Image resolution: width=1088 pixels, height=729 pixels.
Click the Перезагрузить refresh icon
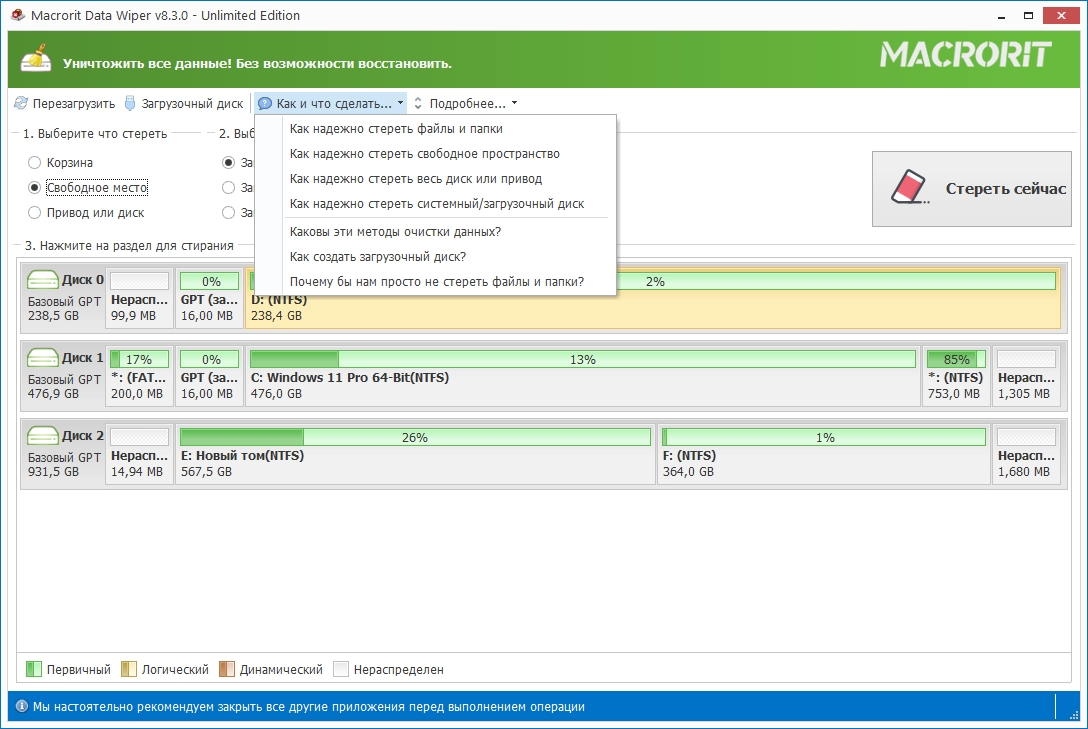(x=22, y=103)
